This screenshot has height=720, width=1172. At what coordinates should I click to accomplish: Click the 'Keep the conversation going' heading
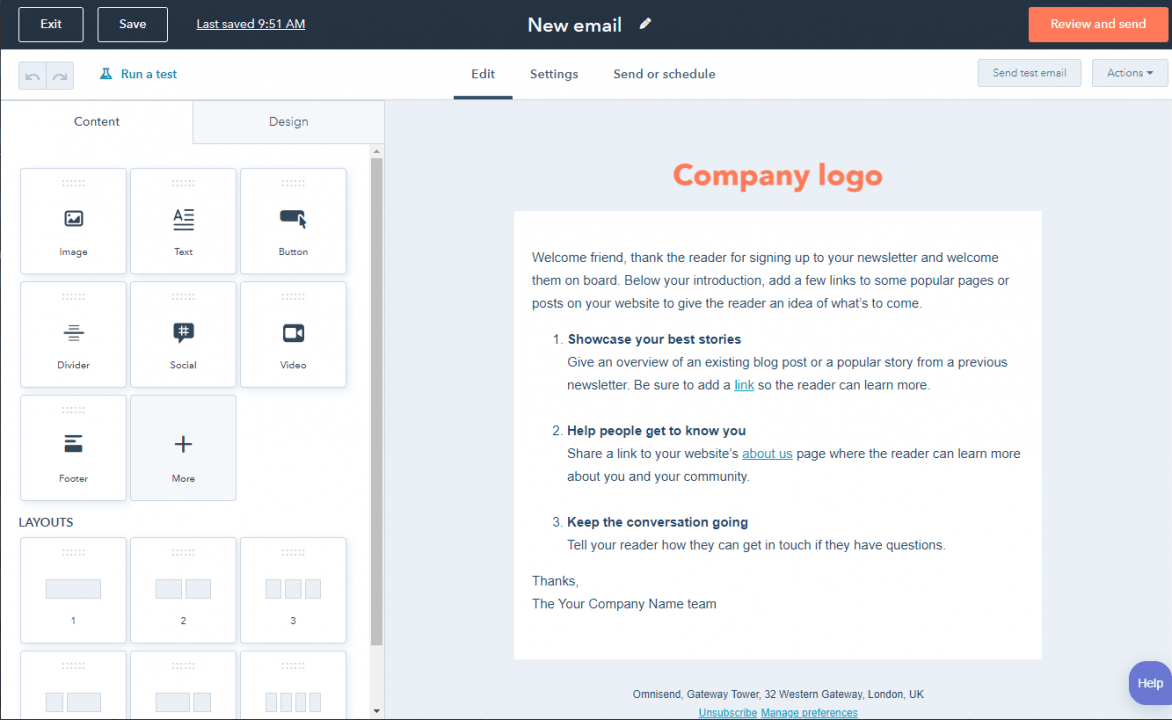pos(657,522)
